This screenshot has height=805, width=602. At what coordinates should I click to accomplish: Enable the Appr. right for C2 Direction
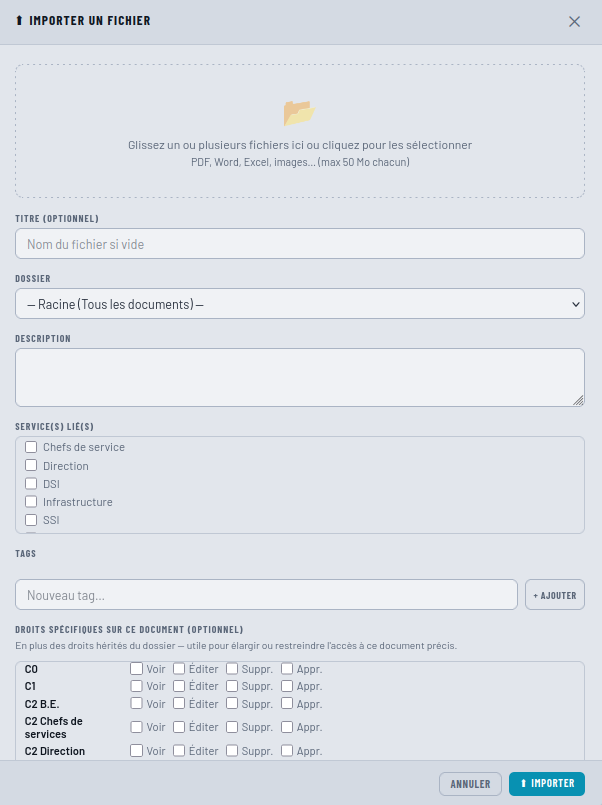287,751
